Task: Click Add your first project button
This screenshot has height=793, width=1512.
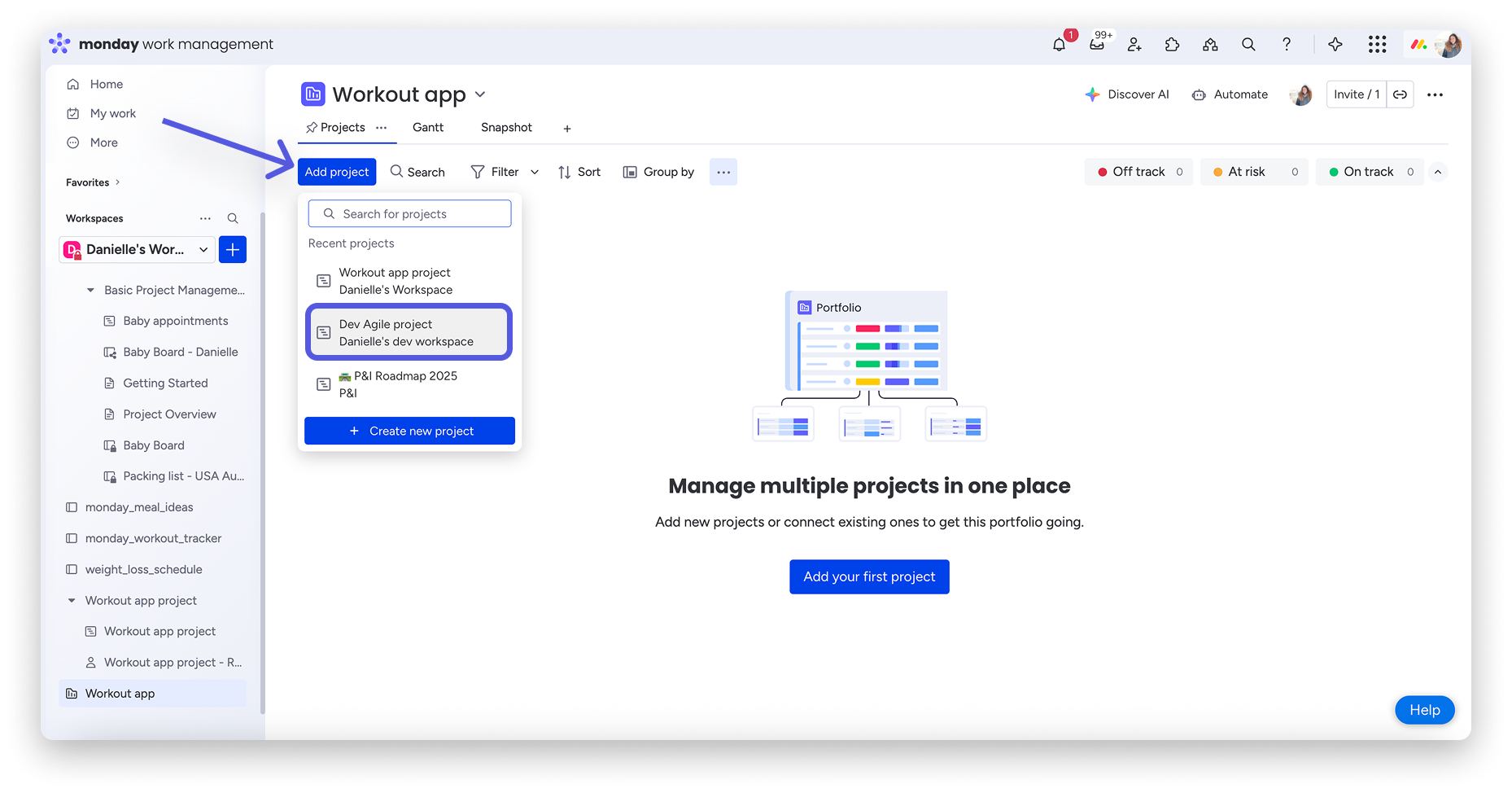Action: (x=869, y=576)
